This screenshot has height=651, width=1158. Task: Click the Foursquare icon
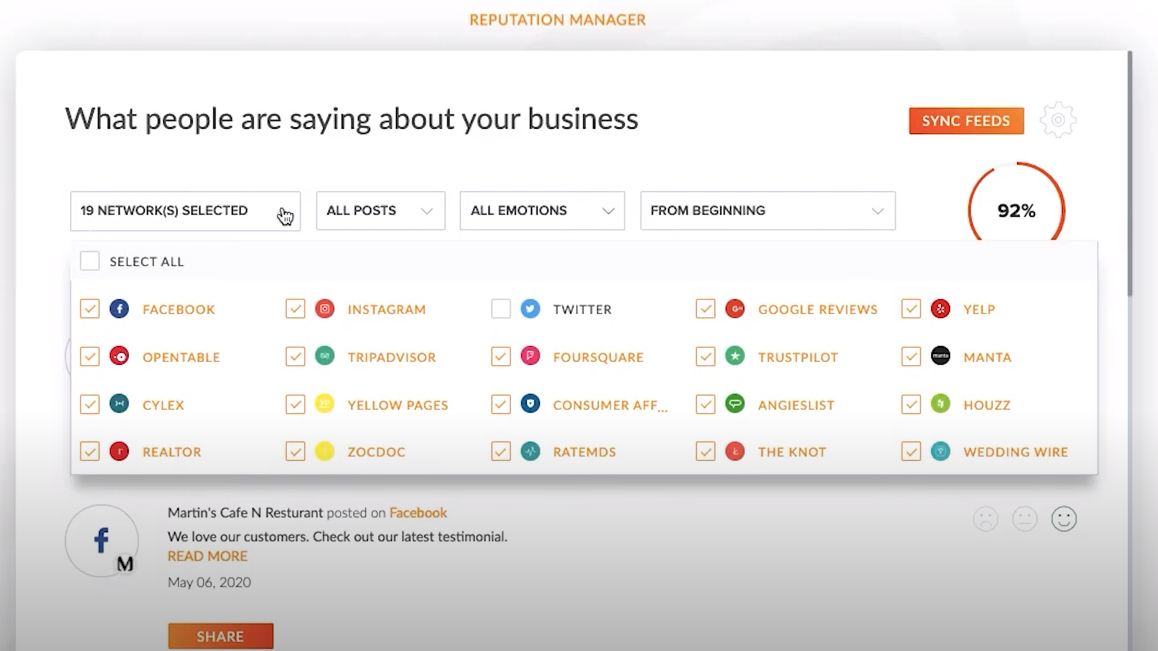click(x=530, y=356)
